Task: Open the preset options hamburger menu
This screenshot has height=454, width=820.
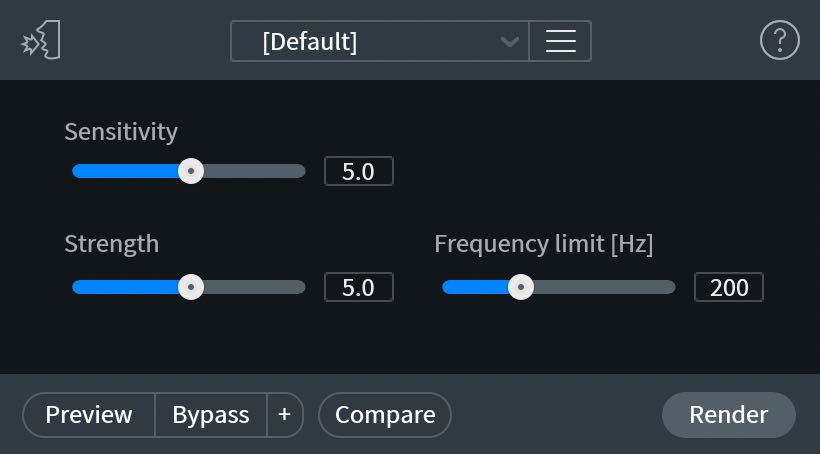Action: pos(560,41)
